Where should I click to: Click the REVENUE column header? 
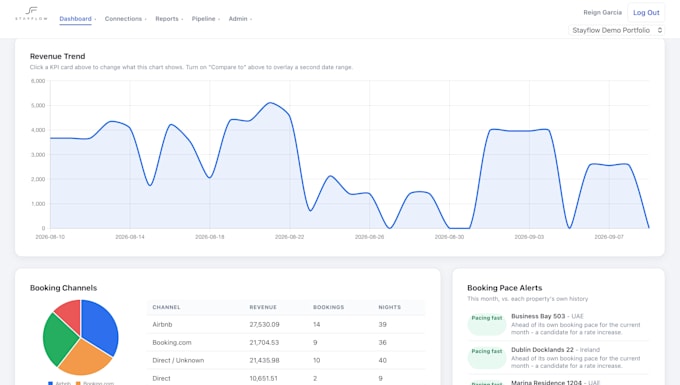point(263,307)
